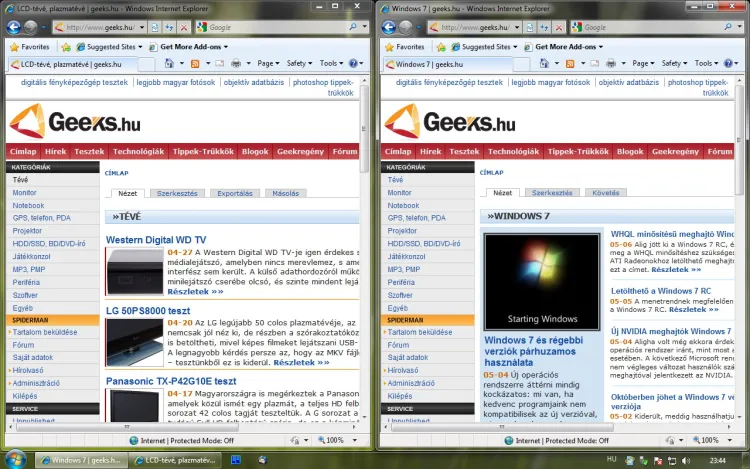The width and height of the screenshot is (750, 469).
Task: Expand the Safety dropdown in the Windows 7 window
Action: coord(674,64)
